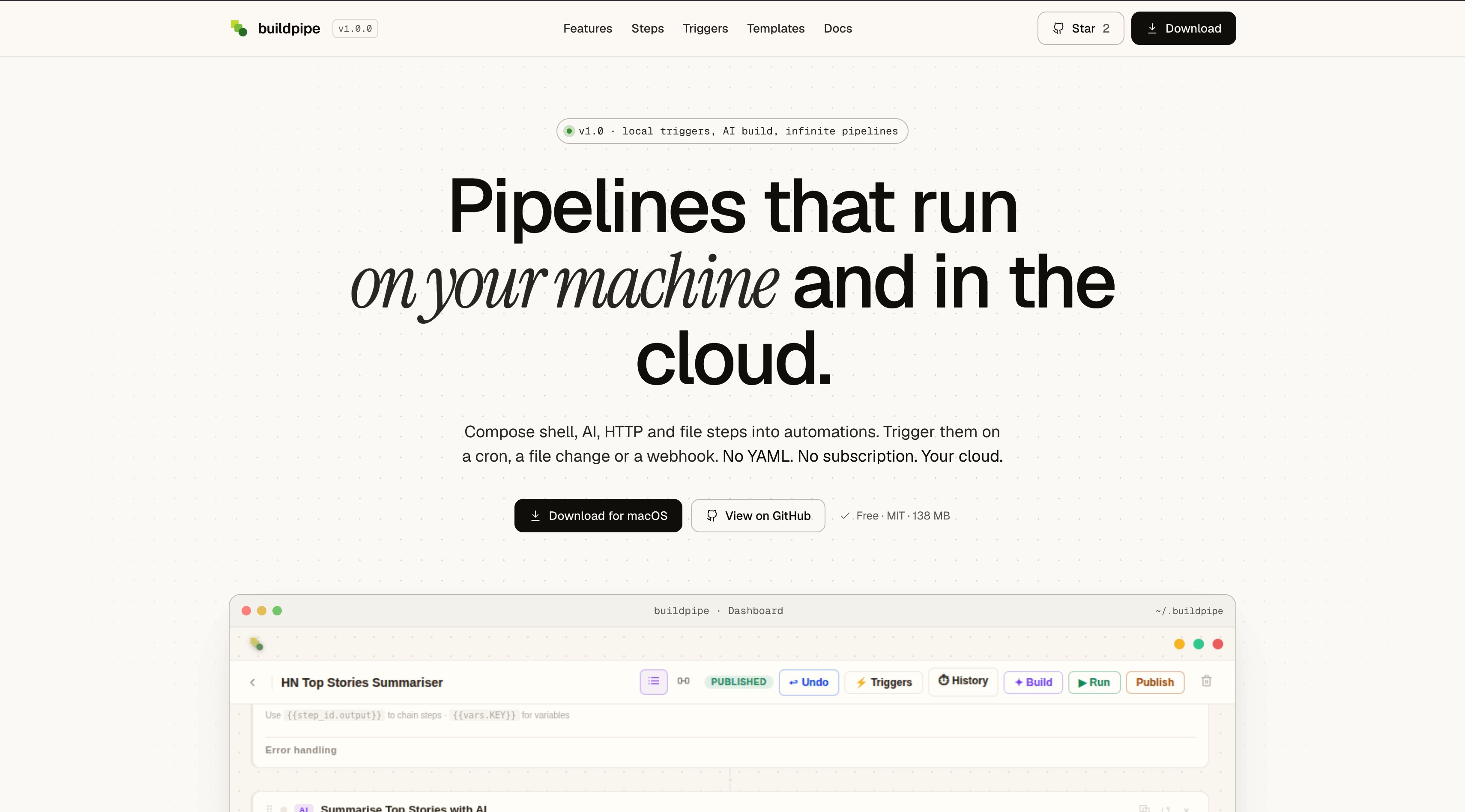Screen dimensions: 1465x812
Task: Click the orange dot in the dashboard toolbar
Action: tap(1180, 644)
